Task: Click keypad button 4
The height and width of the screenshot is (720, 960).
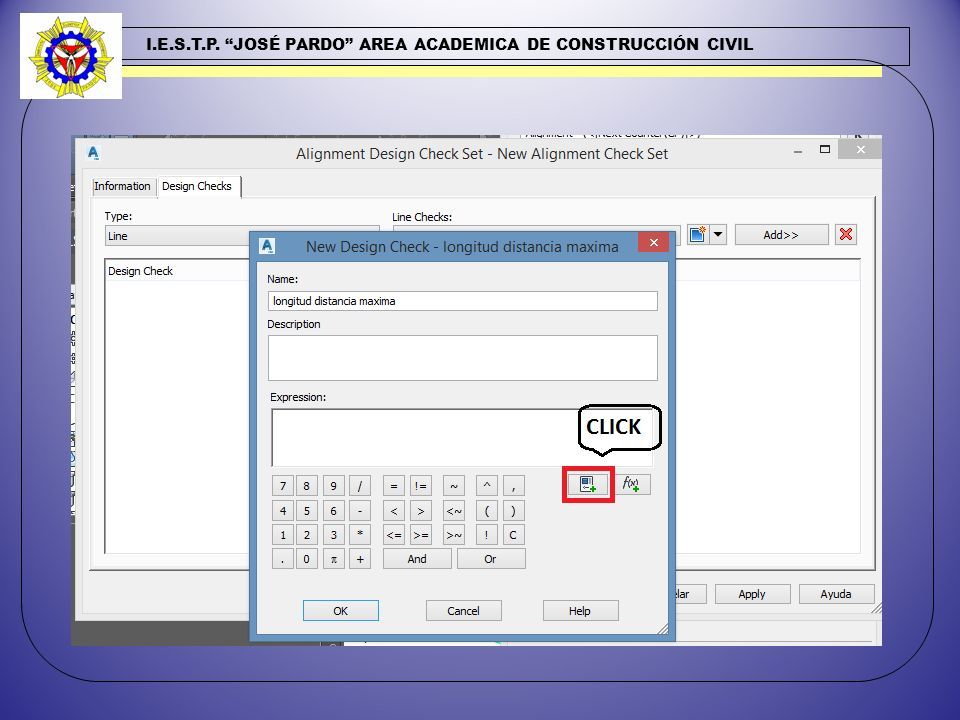Action: coord(283,511)
